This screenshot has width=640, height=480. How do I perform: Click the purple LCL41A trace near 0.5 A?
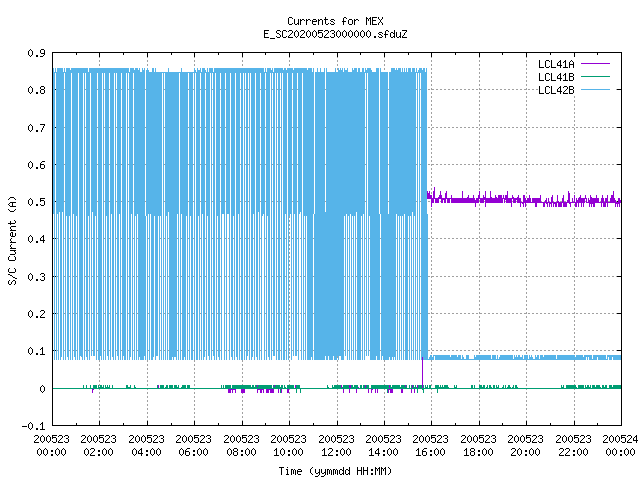[x=524, y=200]
